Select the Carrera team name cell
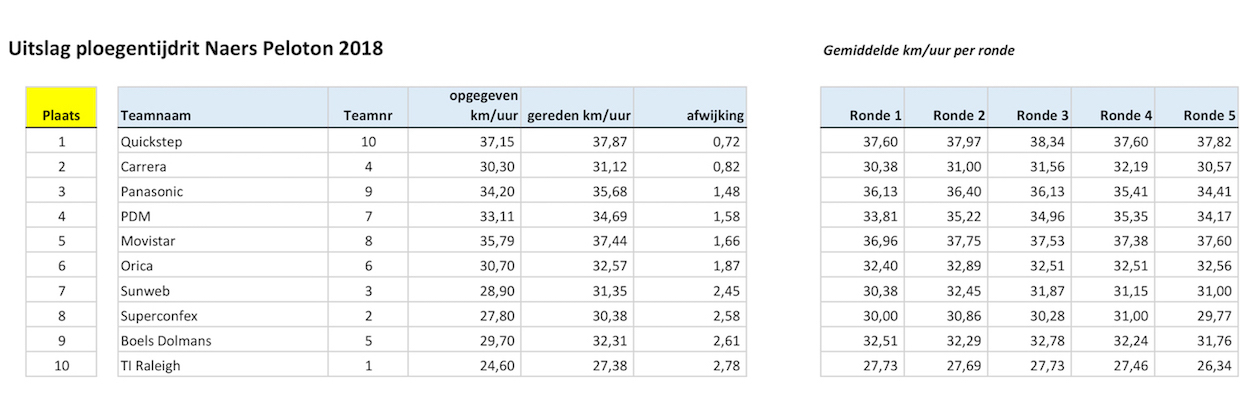Screen dimensions: 1250x417 coord(223,167)
